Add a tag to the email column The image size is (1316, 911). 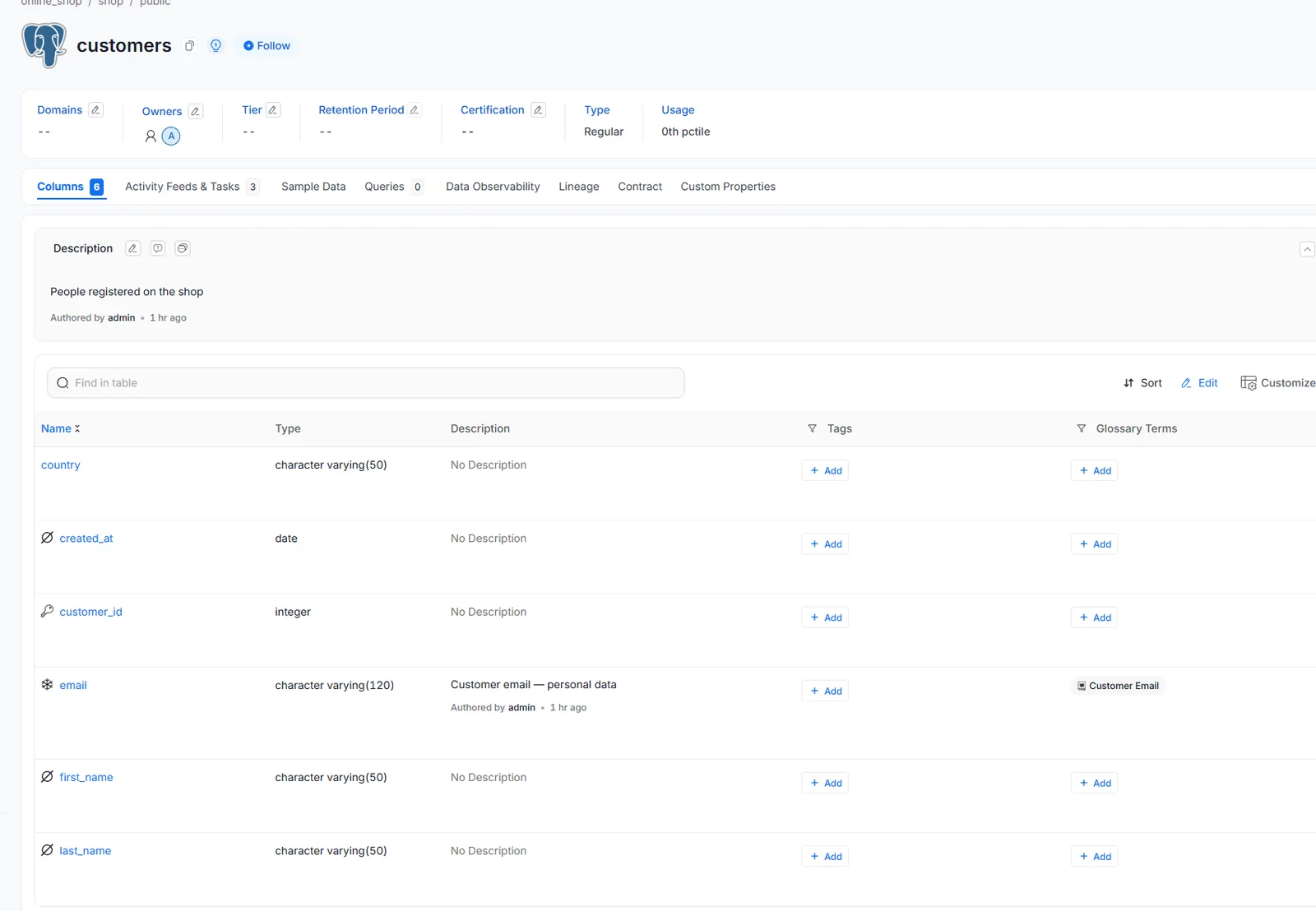tap(825, 691)
